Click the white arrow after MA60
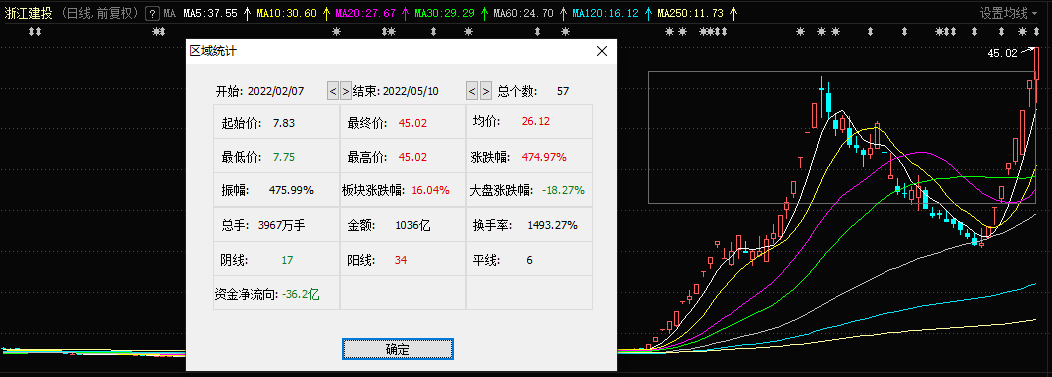This screenshot has height=377, width=1052. pyautogui.click(x=564, y=13)
